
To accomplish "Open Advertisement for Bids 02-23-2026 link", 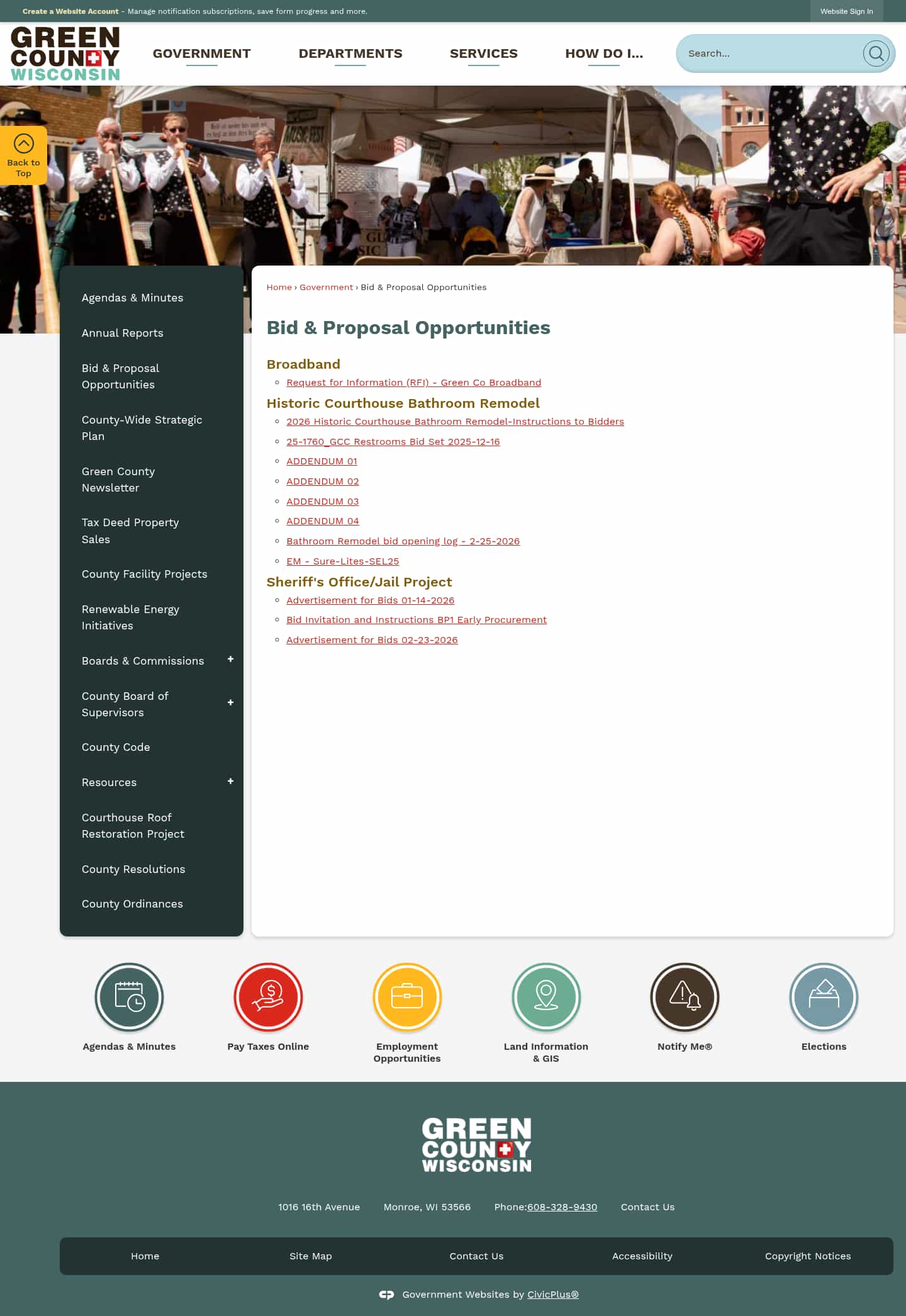I will point(372,640).
